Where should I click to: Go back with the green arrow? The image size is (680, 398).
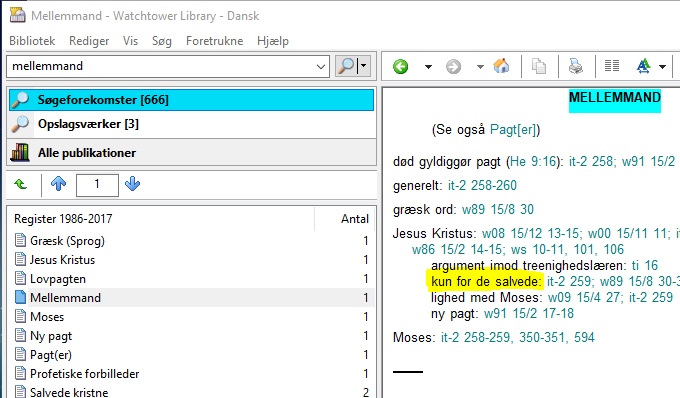click(400, 67)
